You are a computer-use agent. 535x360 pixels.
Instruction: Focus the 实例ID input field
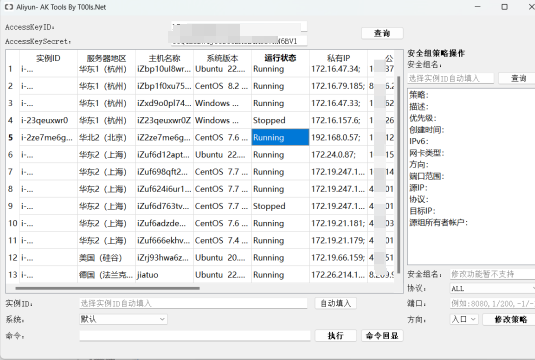click(193, 303)
